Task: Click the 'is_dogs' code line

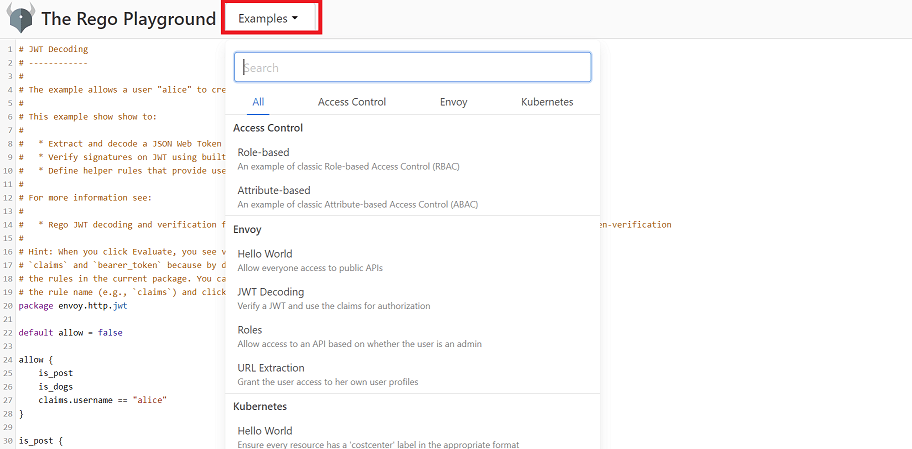Action: click(x=56, y=386)
